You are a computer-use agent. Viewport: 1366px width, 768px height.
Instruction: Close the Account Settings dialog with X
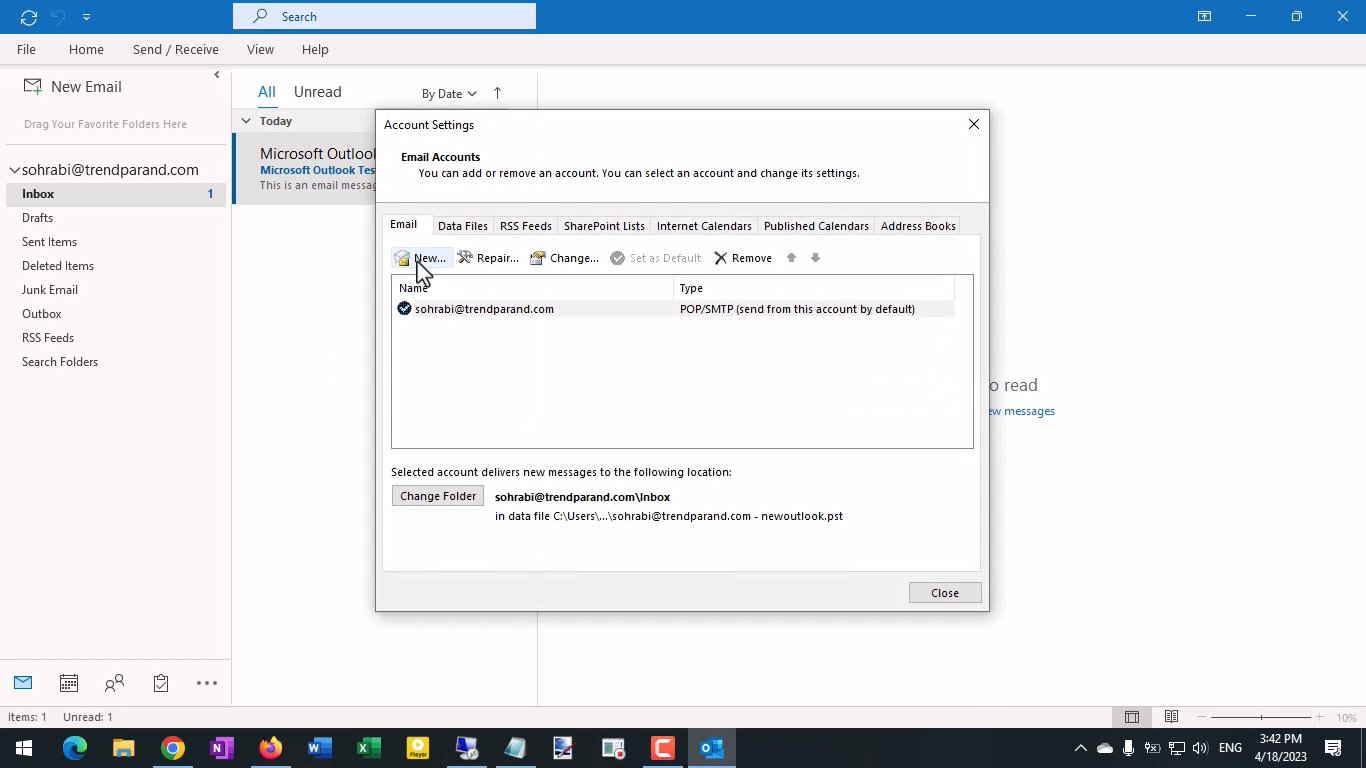973,124
